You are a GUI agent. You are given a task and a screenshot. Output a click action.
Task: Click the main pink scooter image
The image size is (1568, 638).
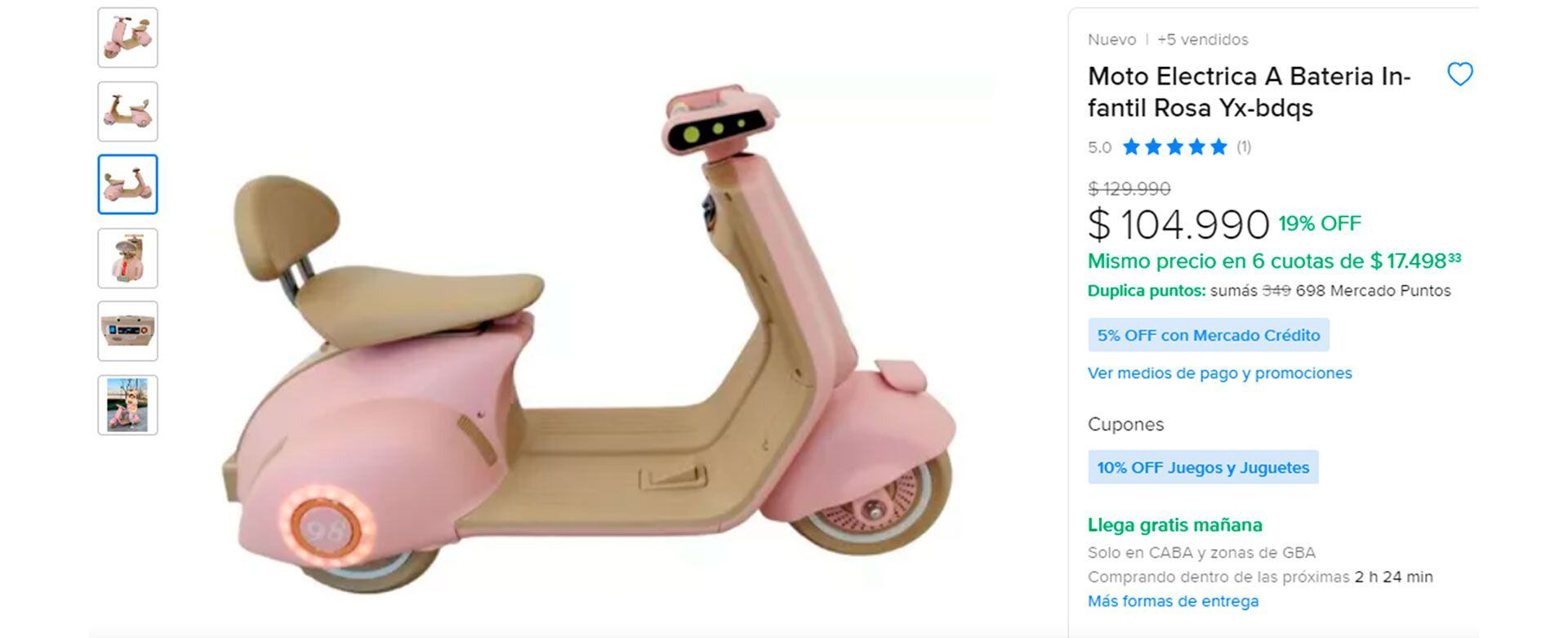pyautogui.click(x=588, y=339)
